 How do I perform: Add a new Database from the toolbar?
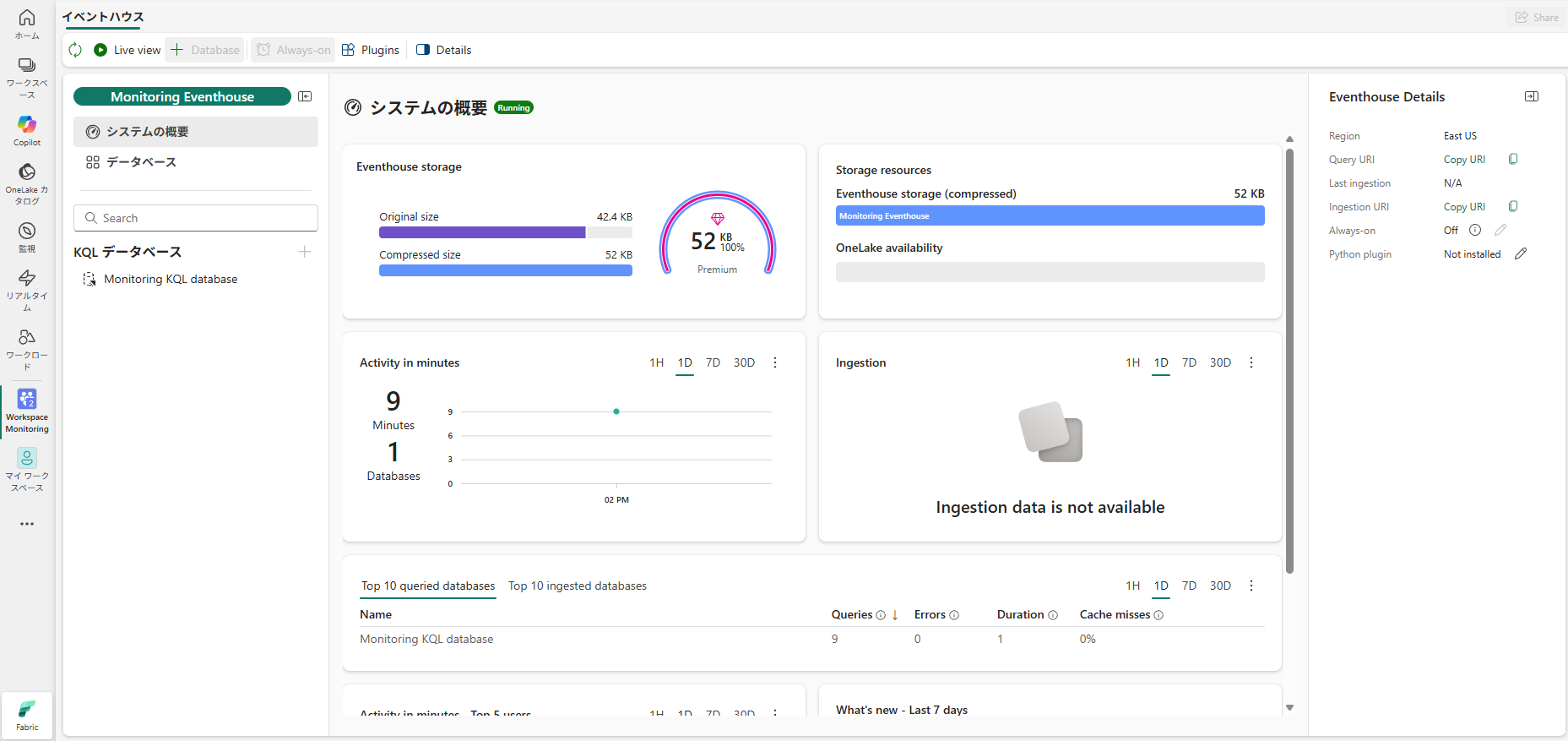pyautogui.click(x=205, y=50)
